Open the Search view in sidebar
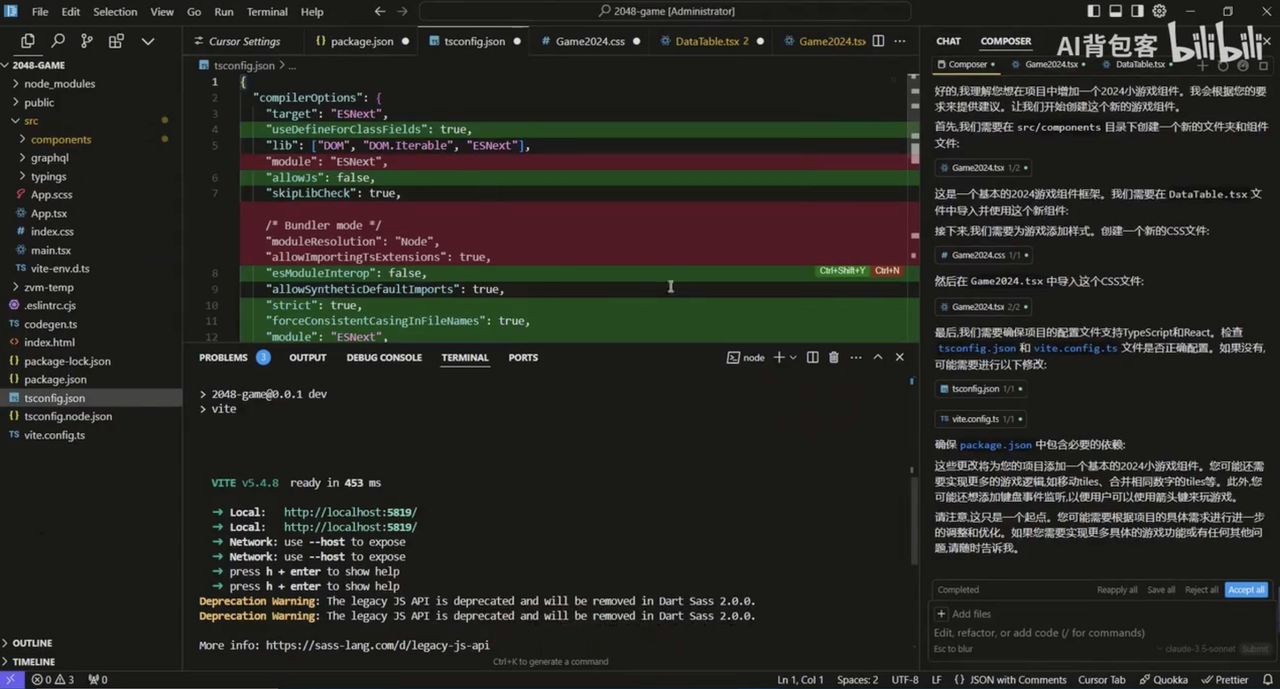Viewport: 1280px width, 689px height. pyautogui.click(x=57, y=41)
